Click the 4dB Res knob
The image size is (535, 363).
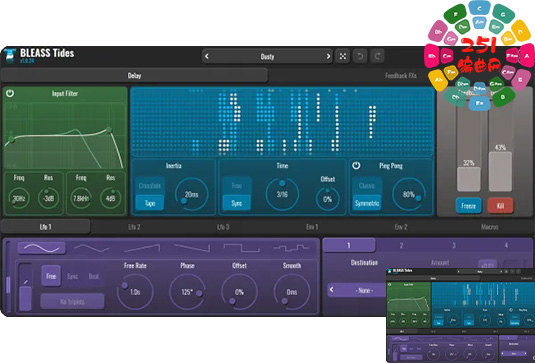click(x=110, y=198)
